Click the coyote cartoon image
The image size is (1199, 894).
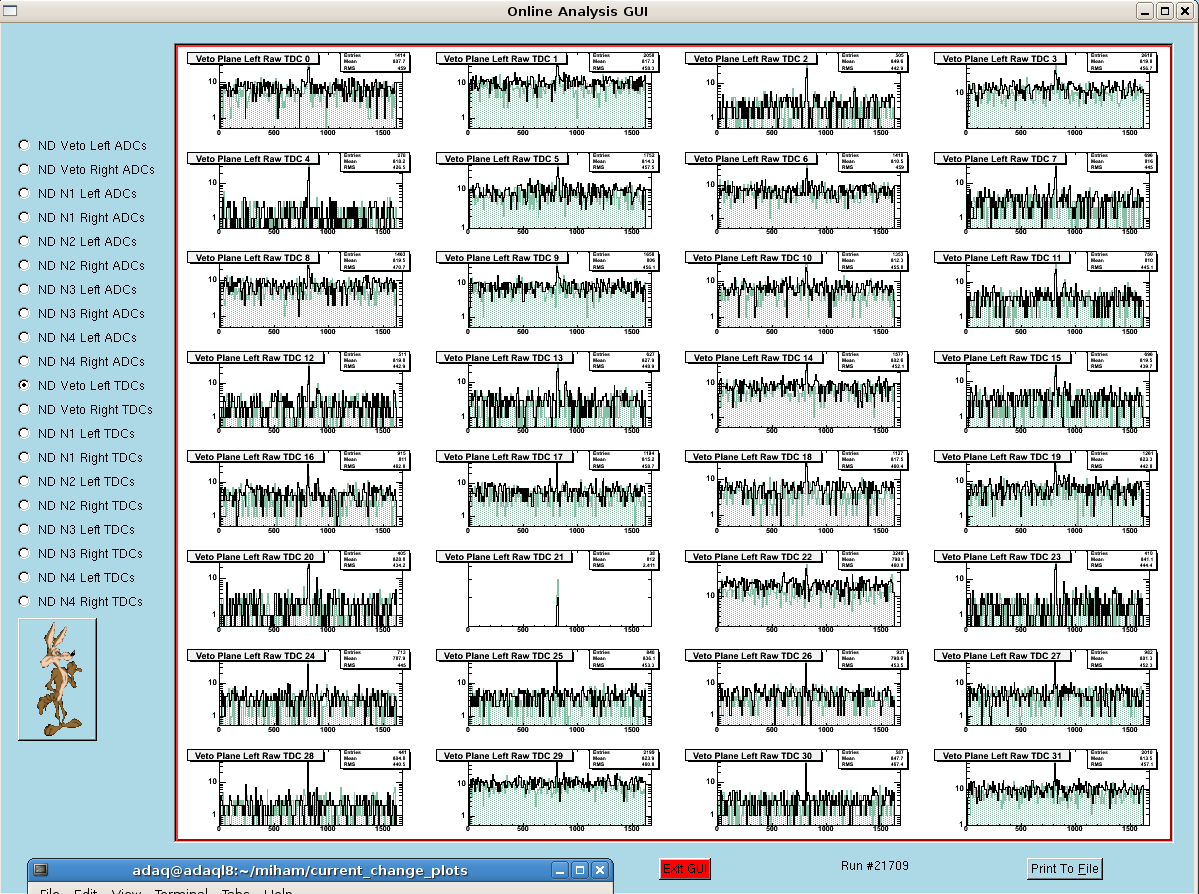pyautogui.click(x=57, y=679)
